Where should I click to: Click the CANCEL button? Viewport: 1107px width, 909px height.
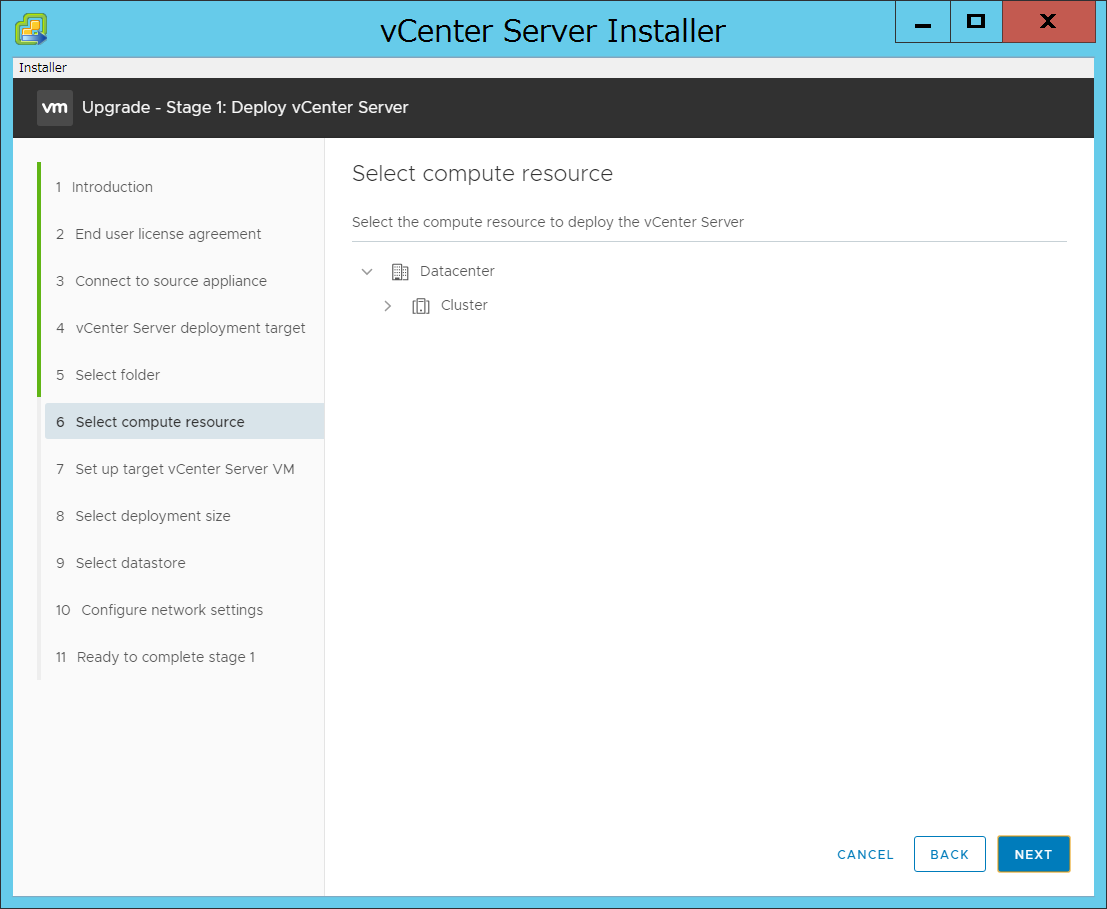[865, 854]
